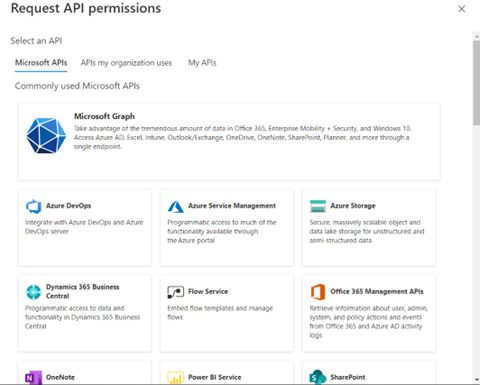This screenshot has width=480, height=385.
Task: Select the Flow Service icon
Action: (x=176, y=292)
